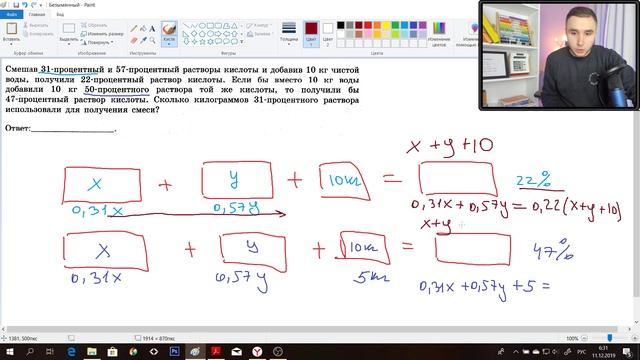The width and height of the screenshot is (640, 360).
Task: Select the Fill bucket tool
Action: click(143, 29)
